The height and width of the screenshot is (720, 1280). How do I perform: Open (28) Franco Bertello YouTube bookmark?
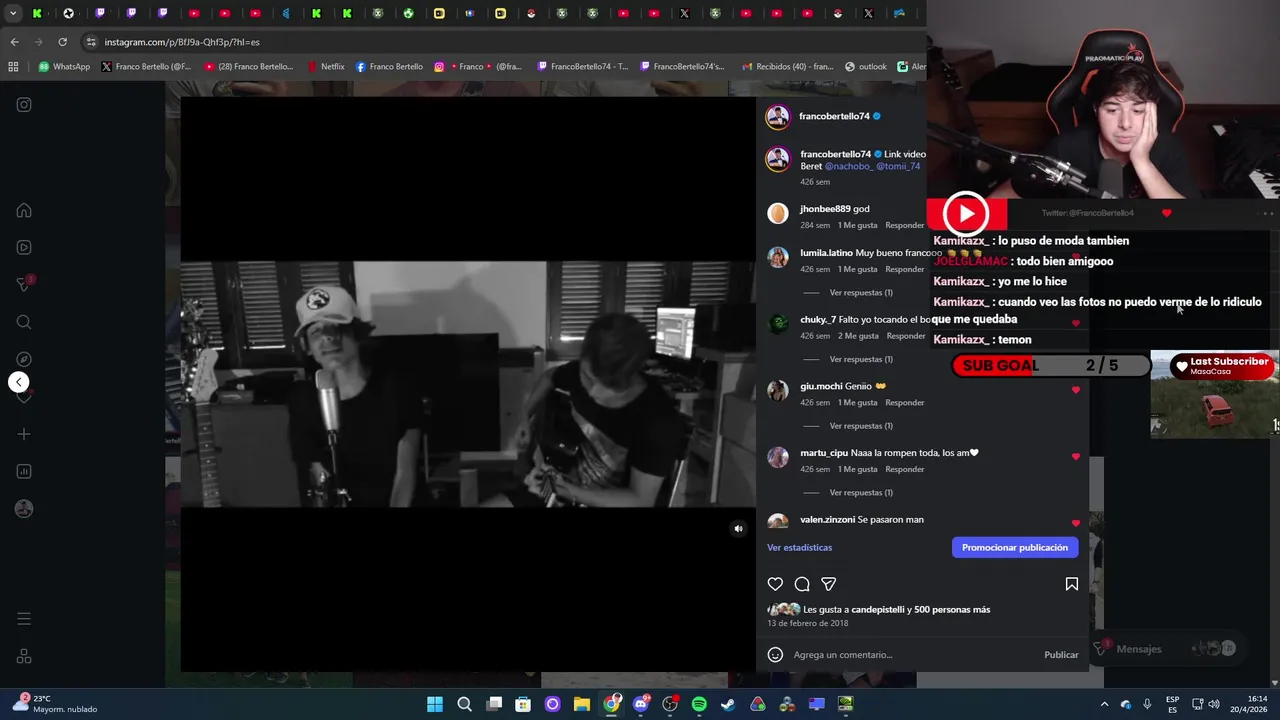click(248, 67)
